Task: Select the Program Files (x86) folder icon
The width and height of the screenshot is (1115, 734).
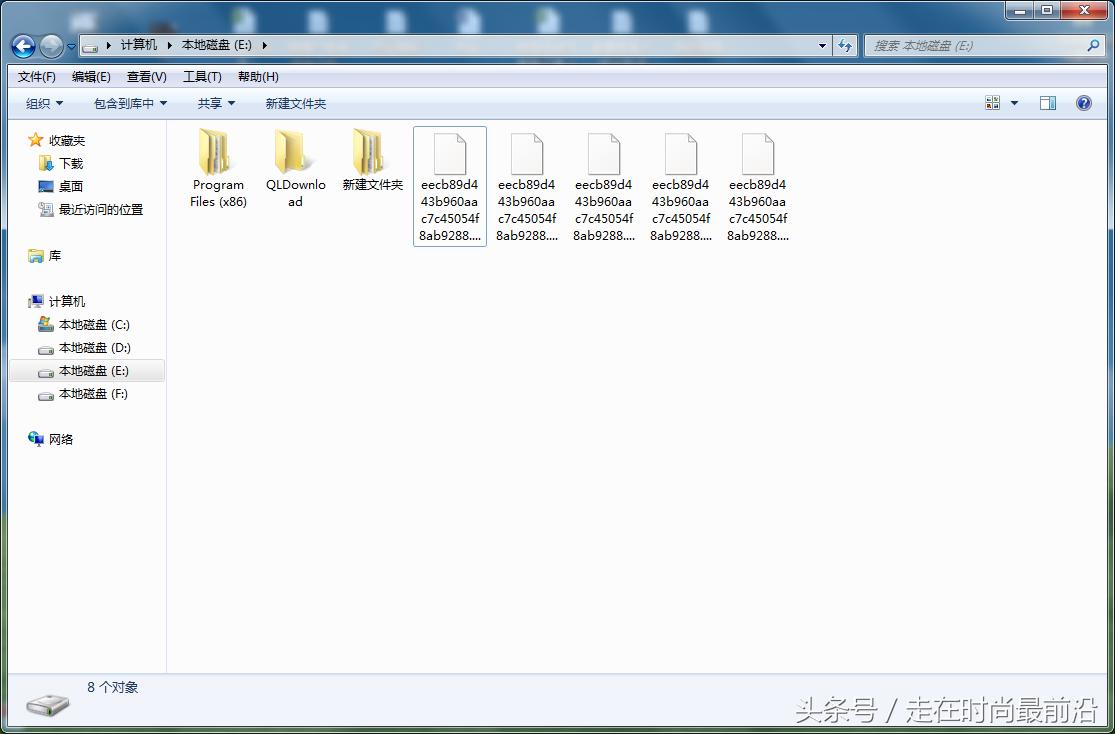Action: click(216, 151)
